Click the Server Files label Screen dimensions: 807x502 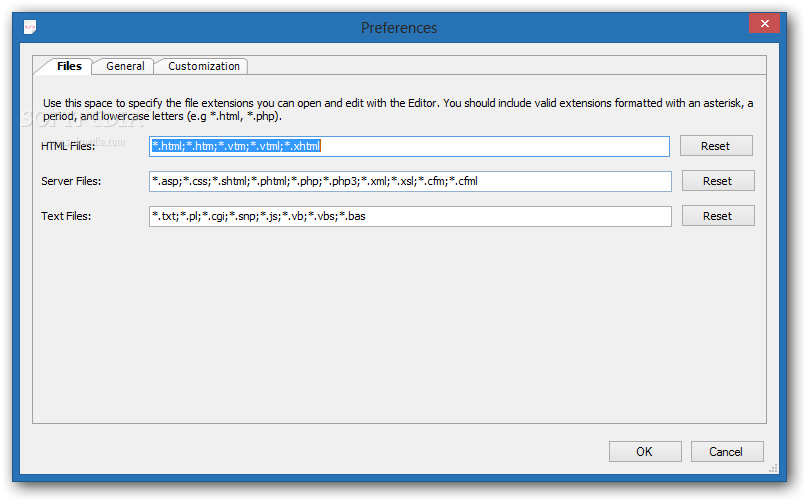click(71, 181)
